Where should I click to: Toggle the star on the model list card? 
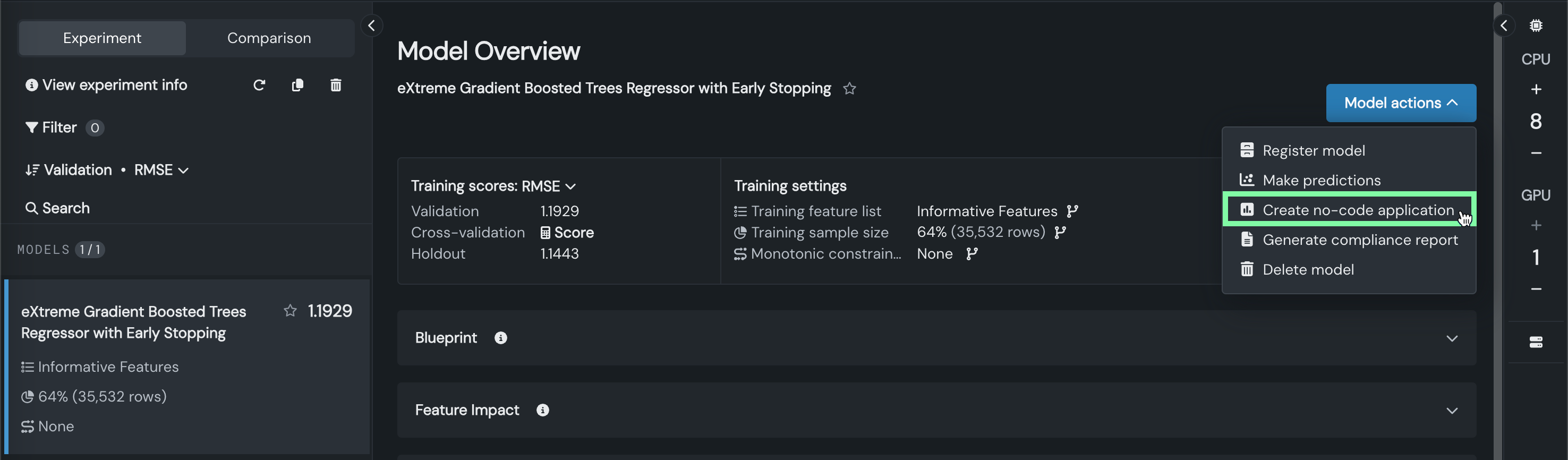coord(291,311)
